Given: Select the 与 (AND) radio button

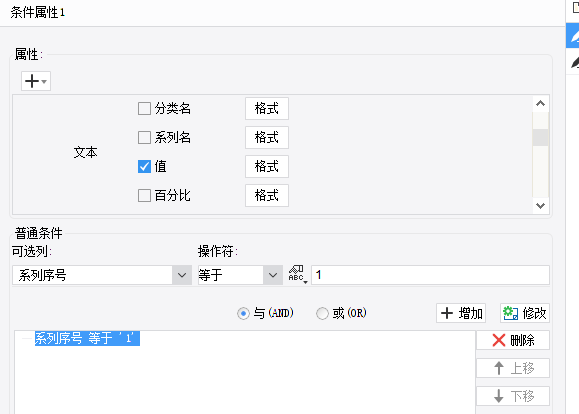Looking at the screenshot, I should pos(243,314).
